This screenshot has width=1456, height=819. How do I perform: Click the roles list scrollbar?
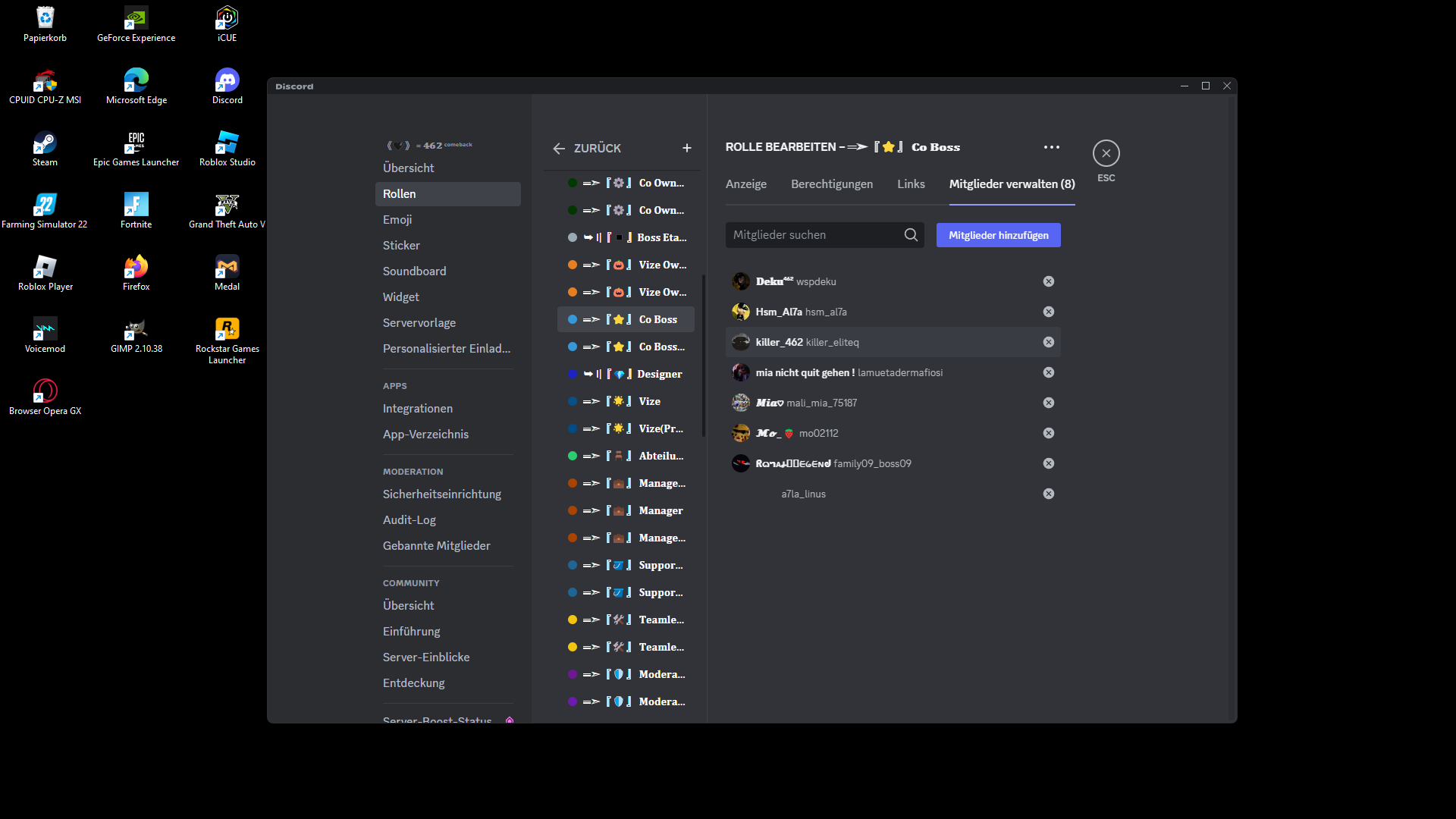704,356
